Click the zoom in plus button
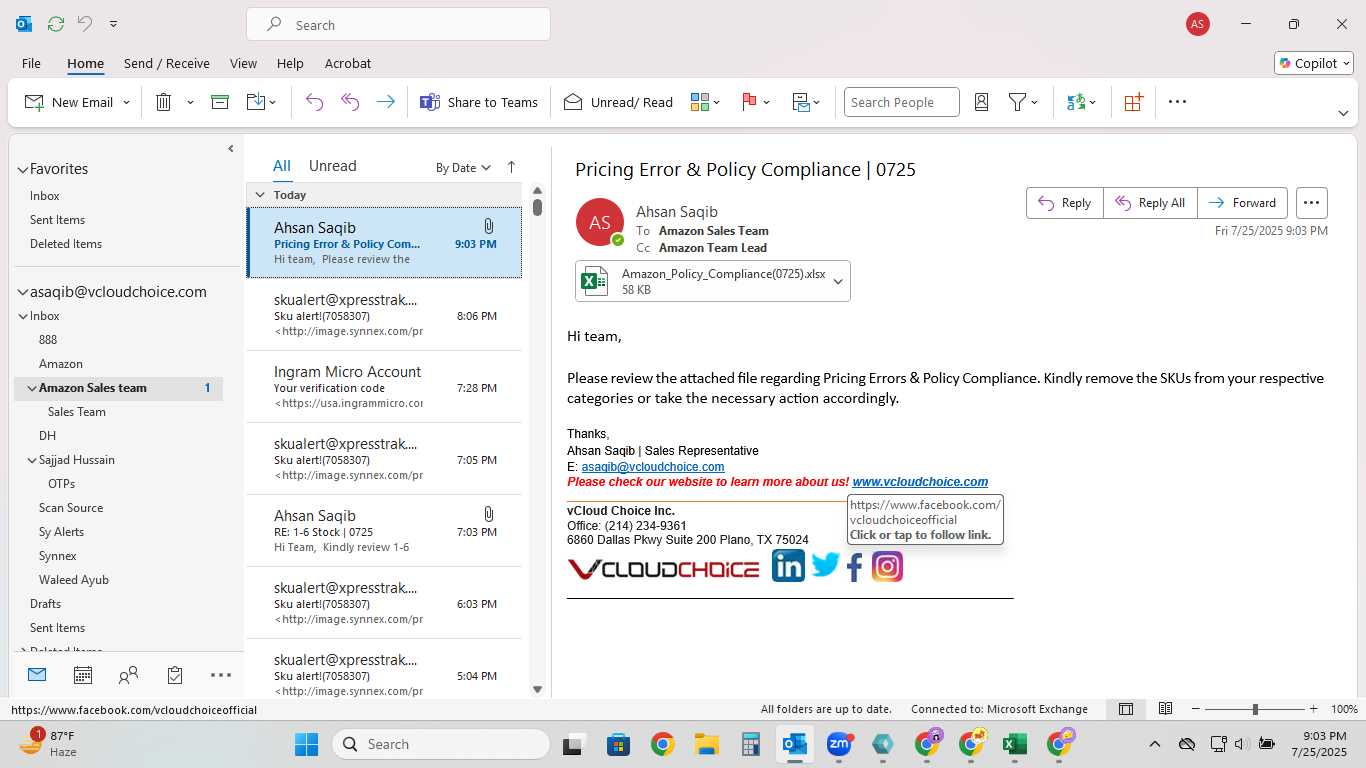The height and width of the screenshot is (768, 1366). point(1314,709)
